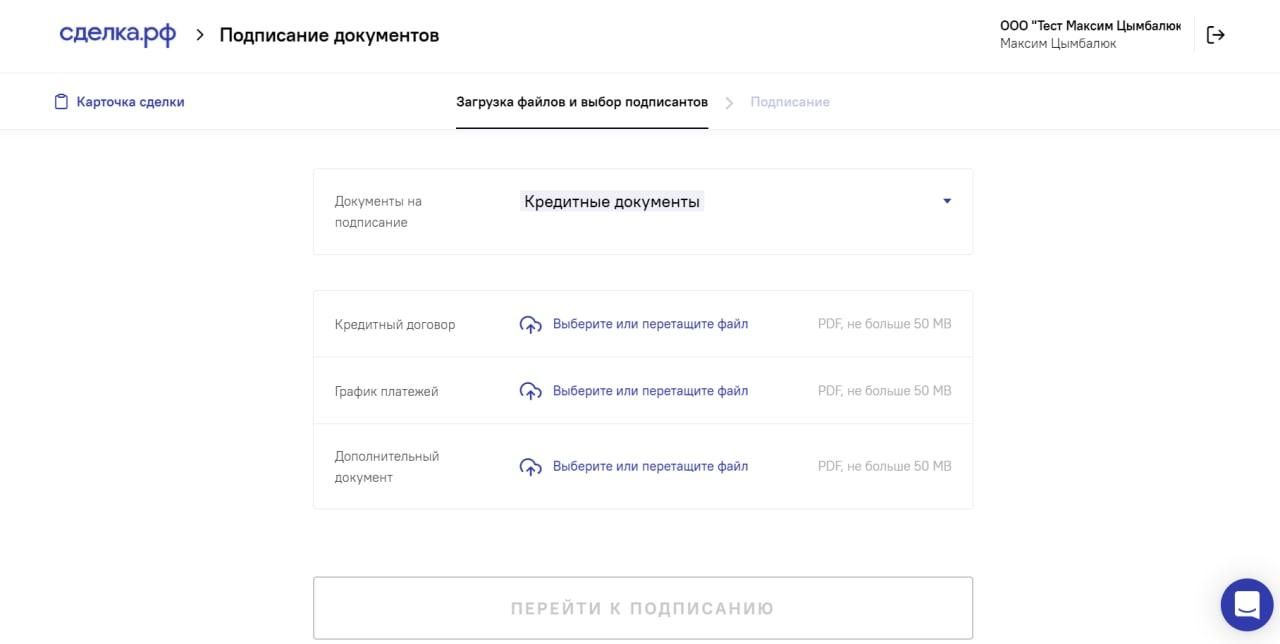
Task: Click the сделка.рф logo
Action: click(117, 33)
